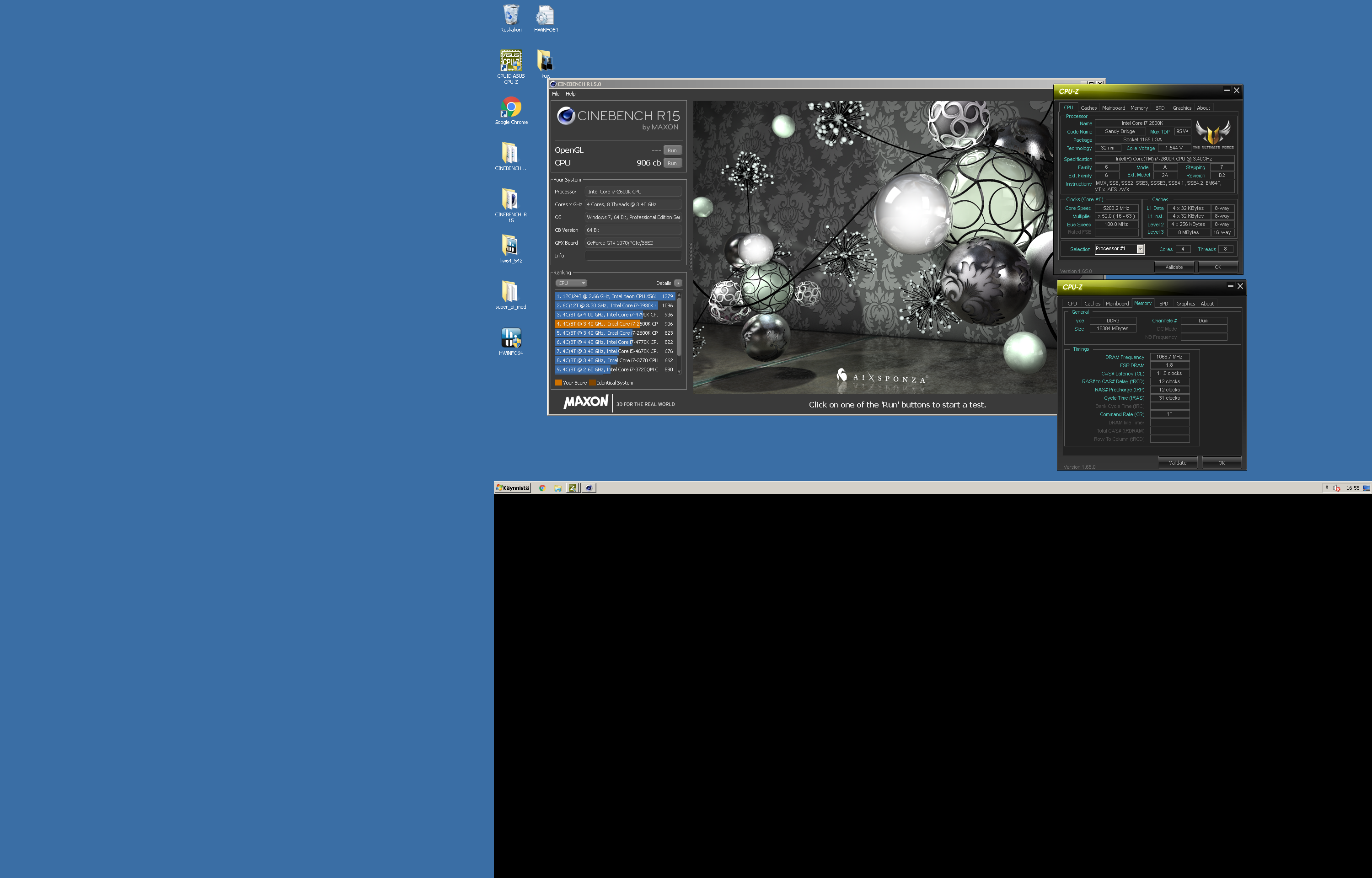
Task: Select ranking row i7-3720QM score 590
Action: coord(615,369)
